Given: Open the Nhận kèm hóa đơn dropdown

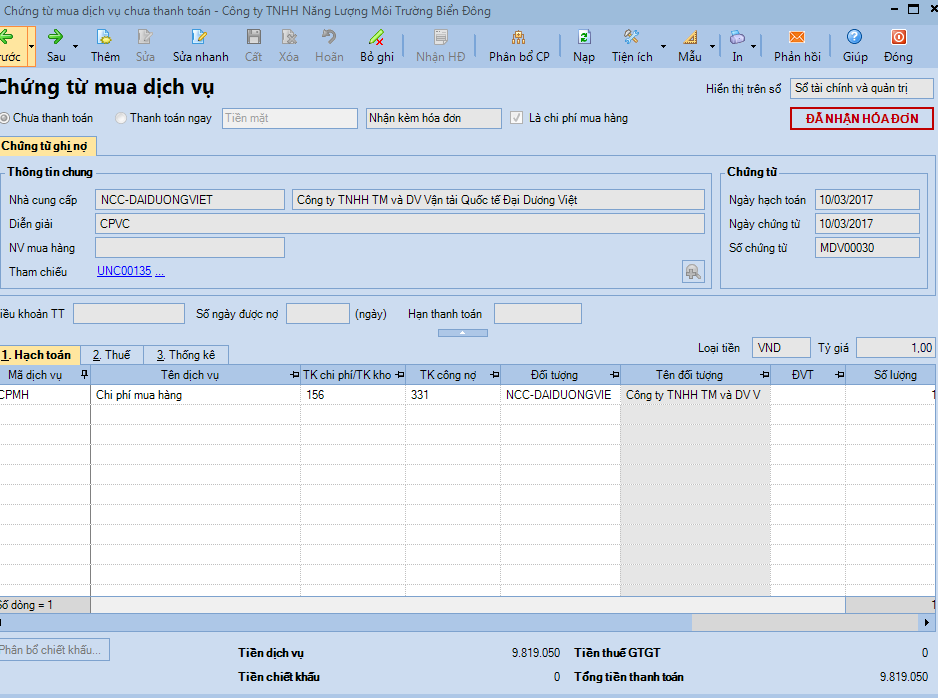Looking at the screenshot, I should [x=433, y=118].
